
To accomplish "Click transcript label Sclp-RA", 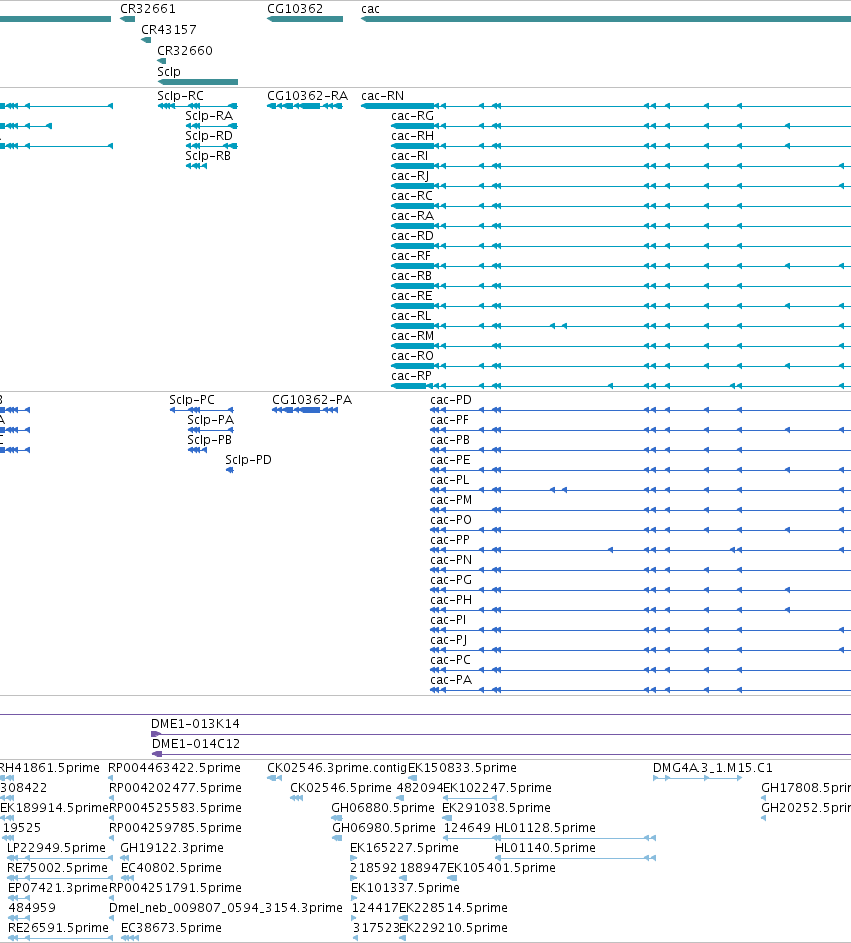I will coord(209,116).
